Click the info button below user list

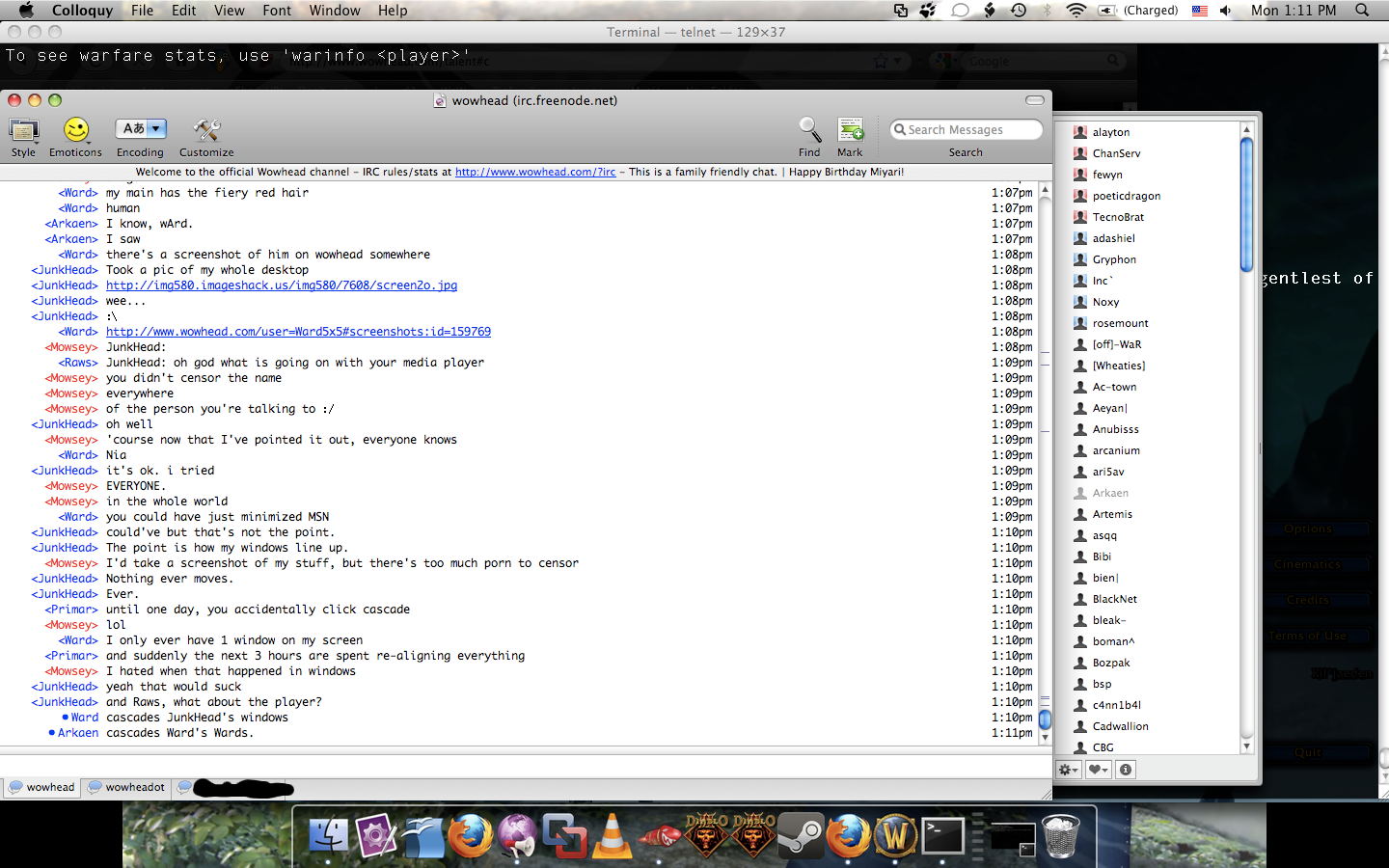(x=1126, y=770)
